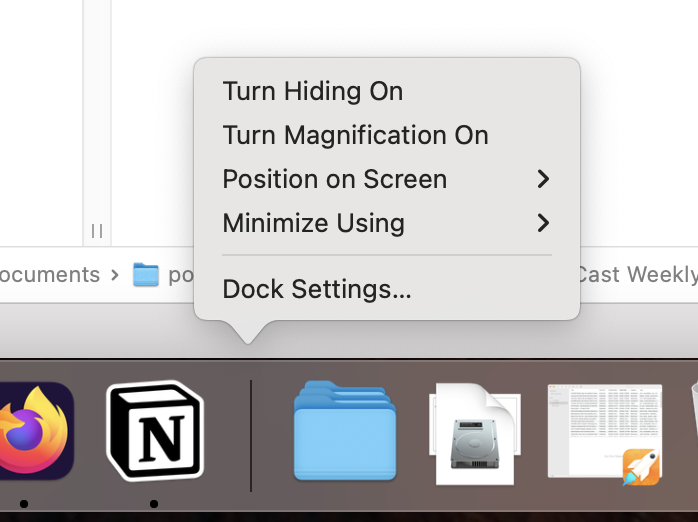Image resolution: width=698 pixels, height=522 pixels.
Task: Open the blue folder stack in Dock
Action: tap(345, 431)
